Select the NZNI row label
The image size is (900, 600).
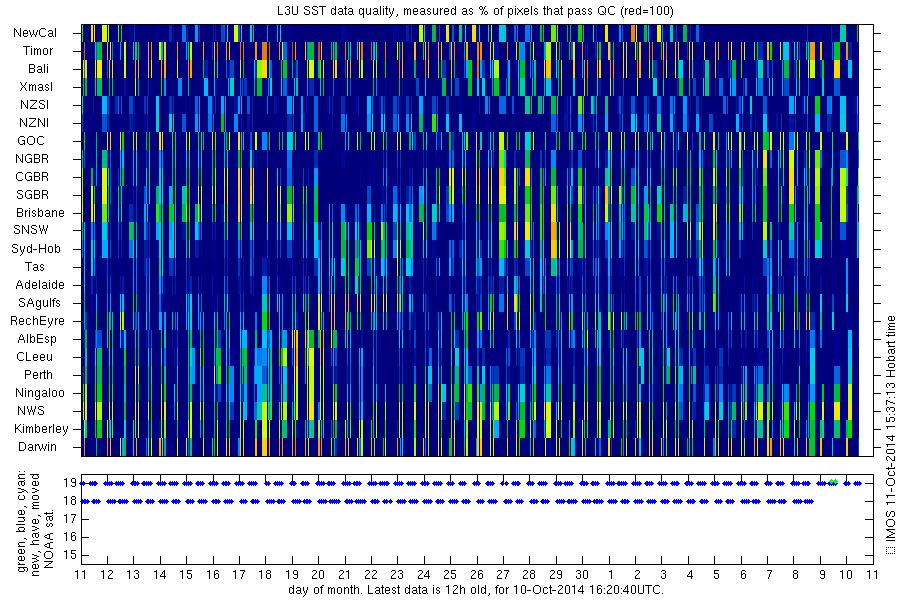tap(34, 122)
